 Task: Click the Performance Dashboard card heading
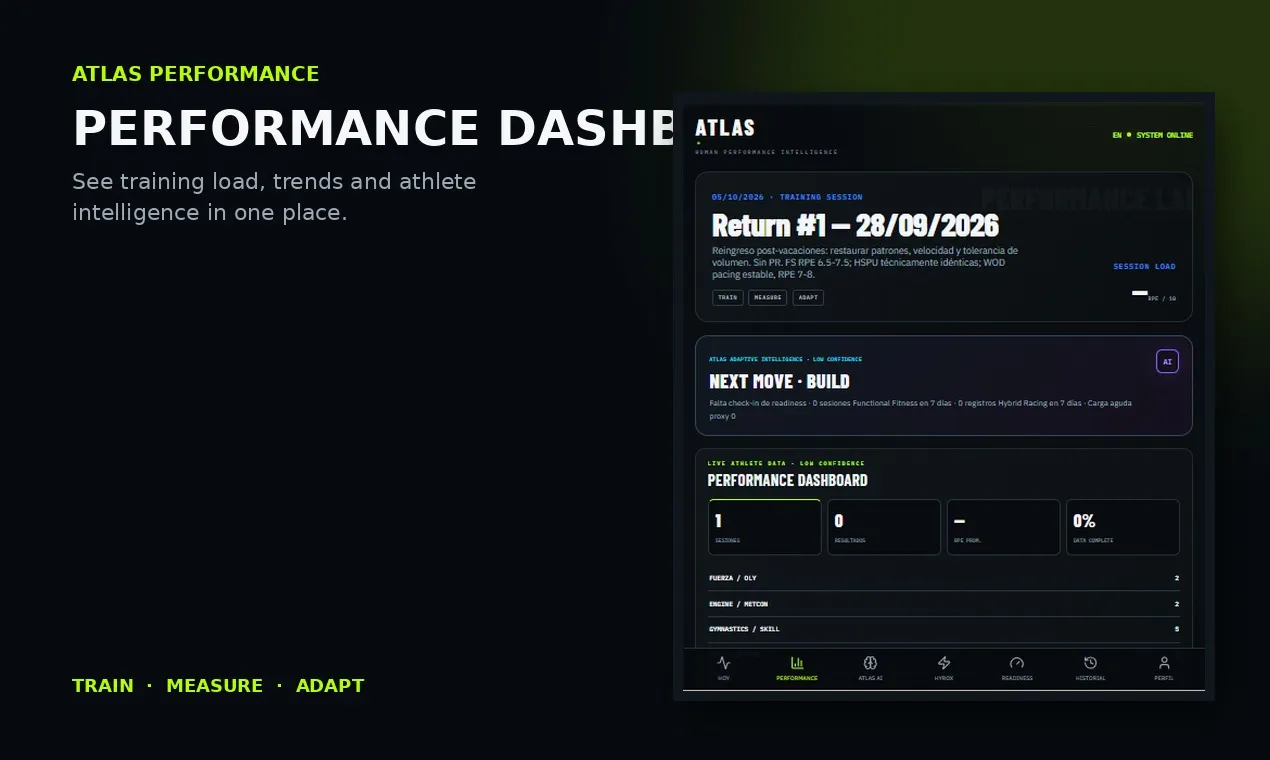[787, 480]
